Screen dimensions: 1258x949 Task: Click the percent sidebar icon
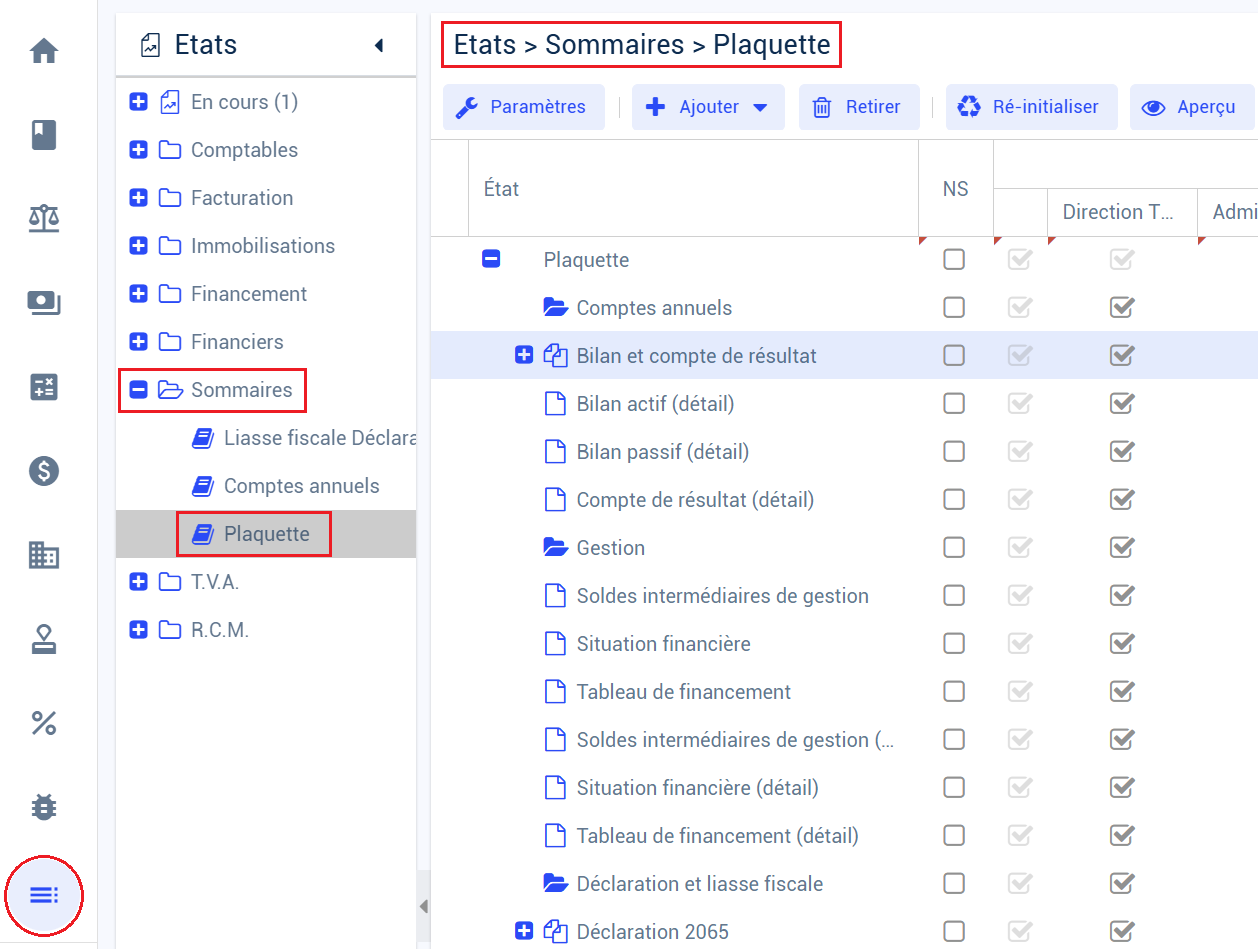[44, 723]
